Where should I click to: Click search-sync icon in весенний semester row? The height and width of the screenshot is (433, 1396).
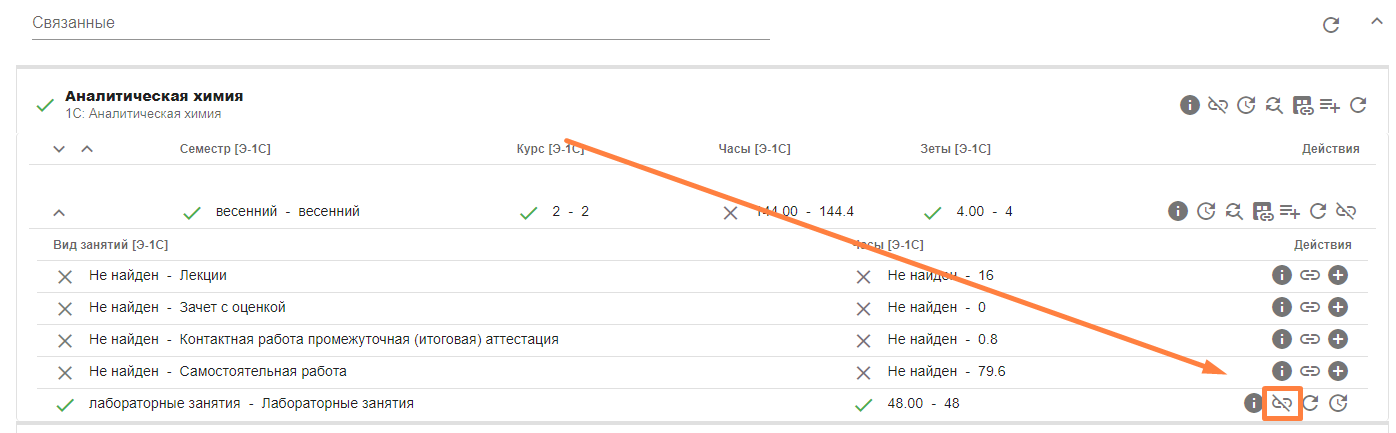pyautogui.click(x=1234, y=211)
